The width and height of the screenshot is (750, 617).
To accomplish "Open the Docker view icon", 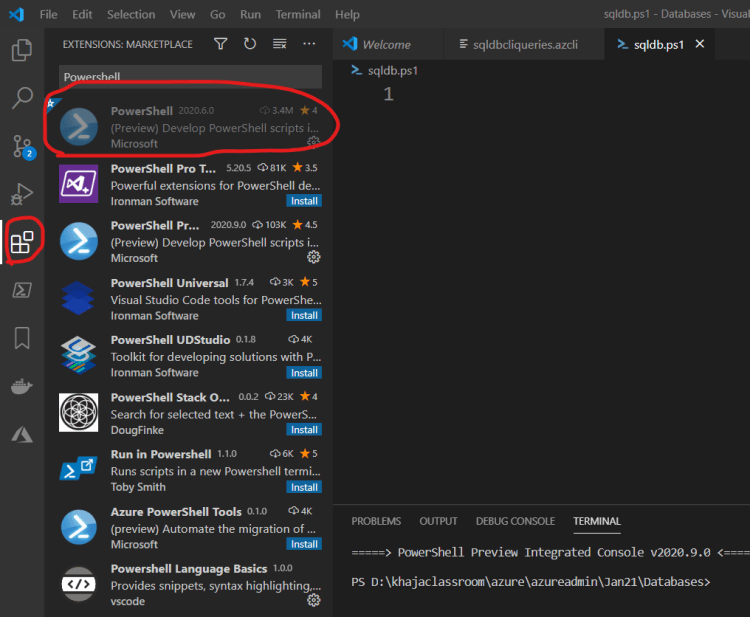I will 22,386.
